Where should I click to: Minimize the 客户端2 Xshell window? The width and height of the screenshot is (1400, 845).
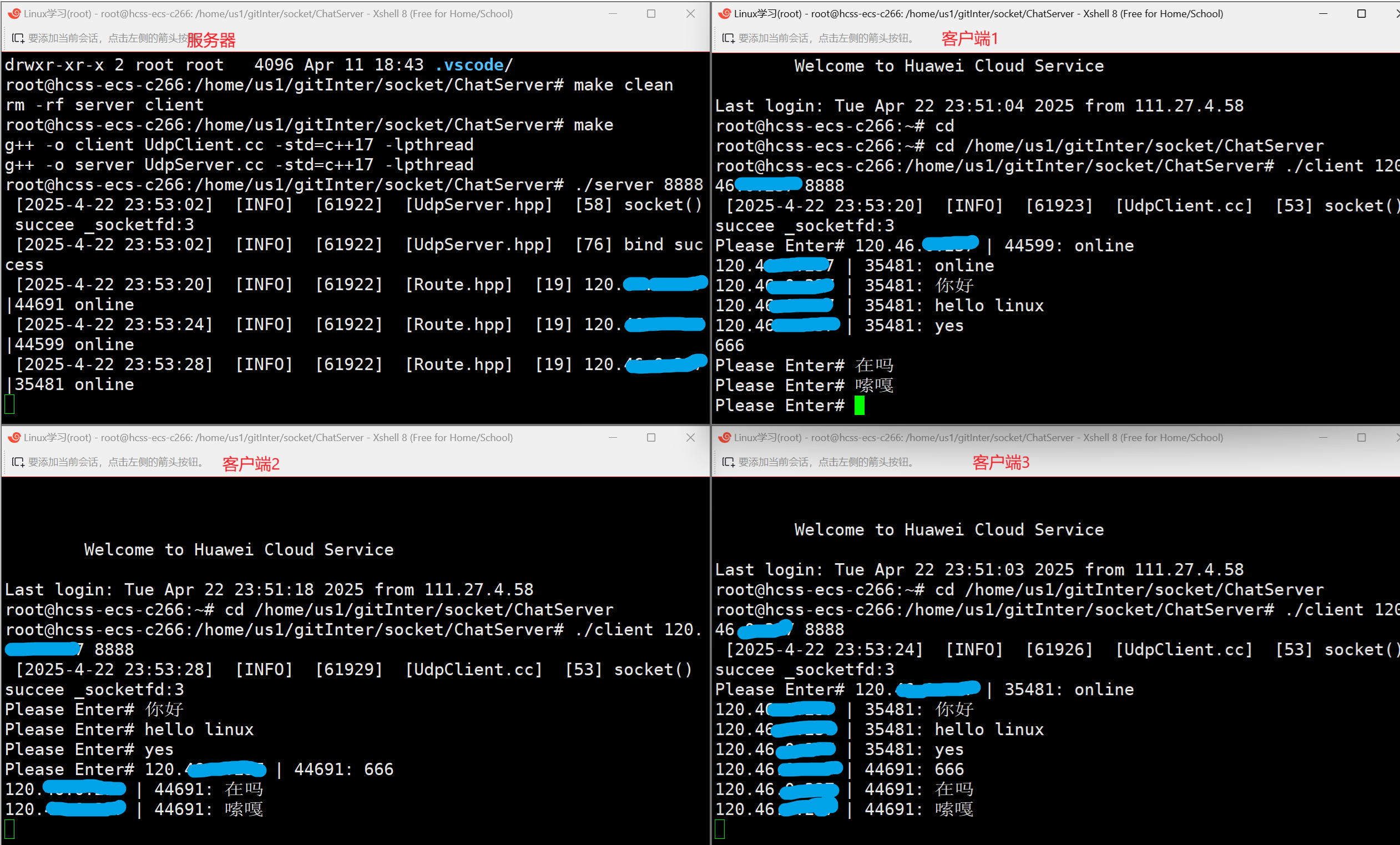tap(613, 438)
